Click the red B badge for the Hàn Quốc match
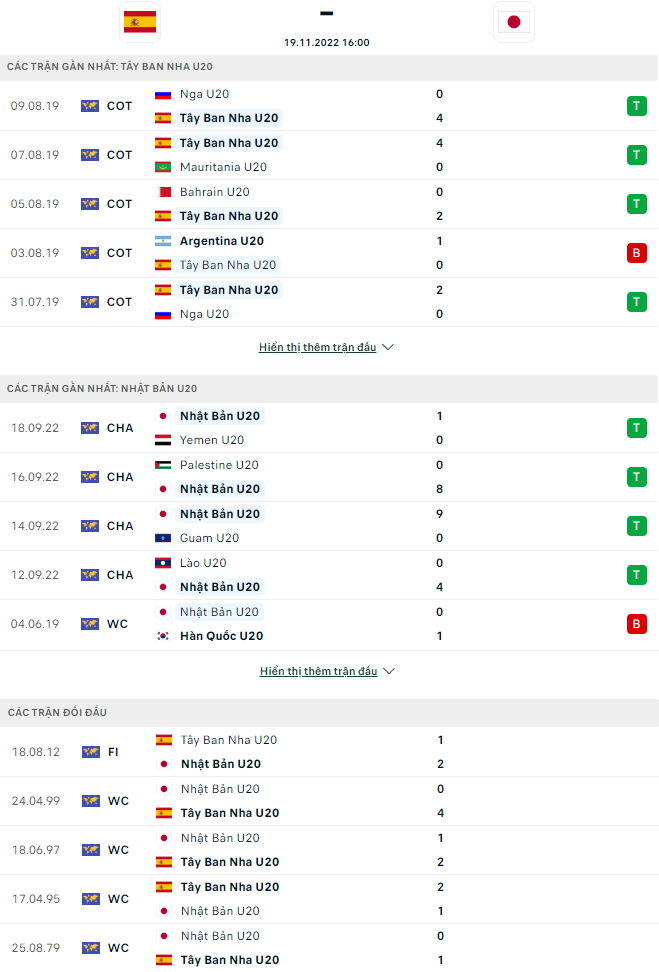This screenshot has width=659, height=972. click(x=637, y=623)
